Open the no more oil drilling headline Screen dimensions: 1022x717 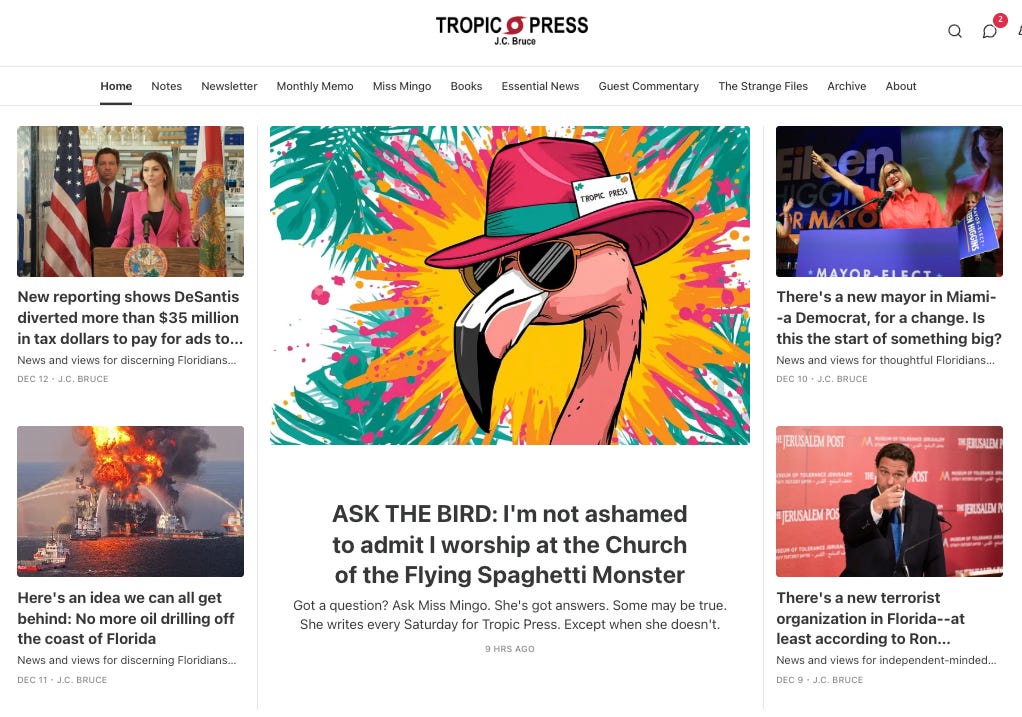(x=126, y=618)
